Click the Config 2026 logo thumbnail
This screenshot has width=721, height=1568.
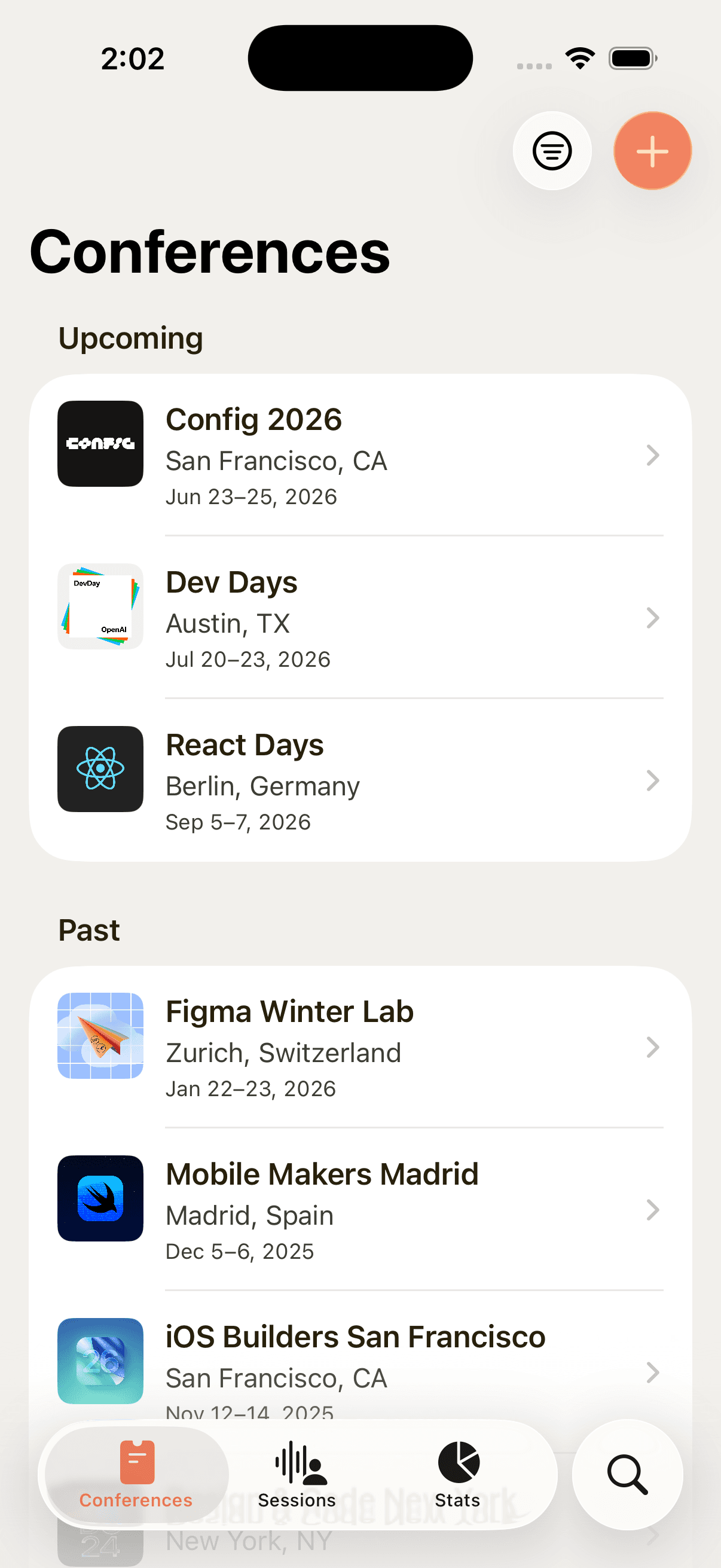coord(100,444)
